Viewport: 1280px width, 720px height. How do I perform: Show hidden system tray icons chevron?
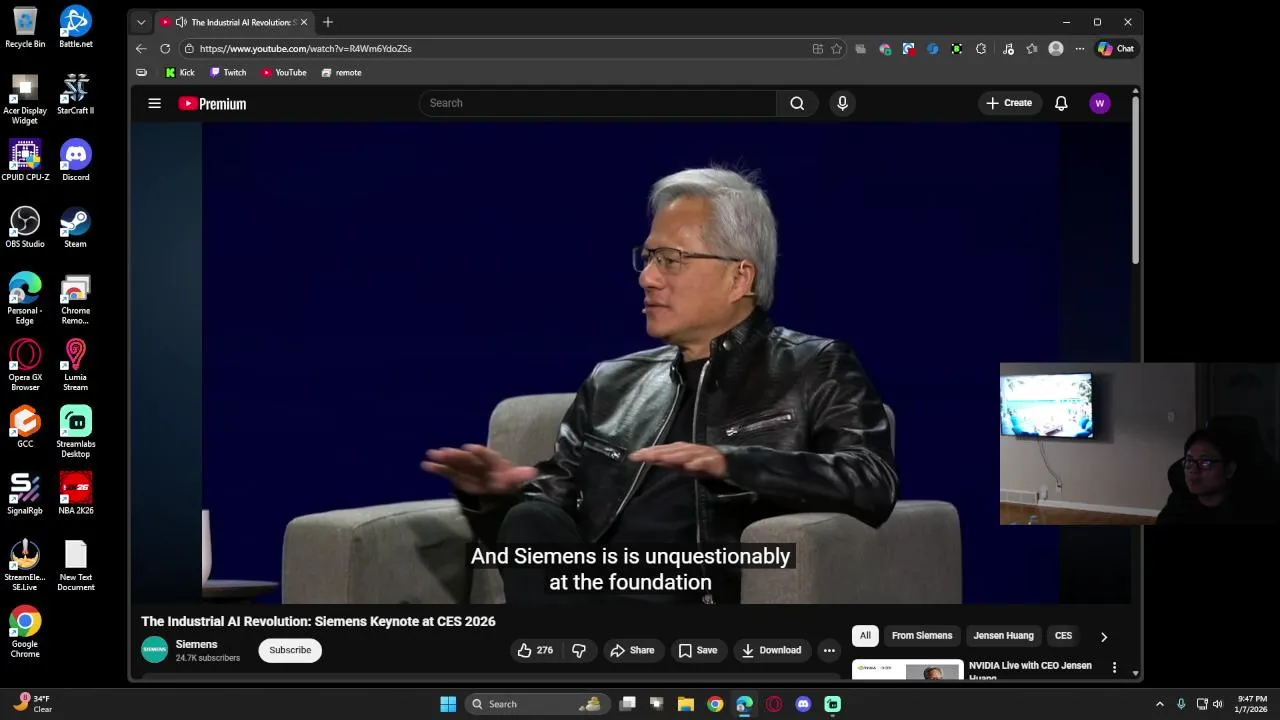(x=1160, y=704)
